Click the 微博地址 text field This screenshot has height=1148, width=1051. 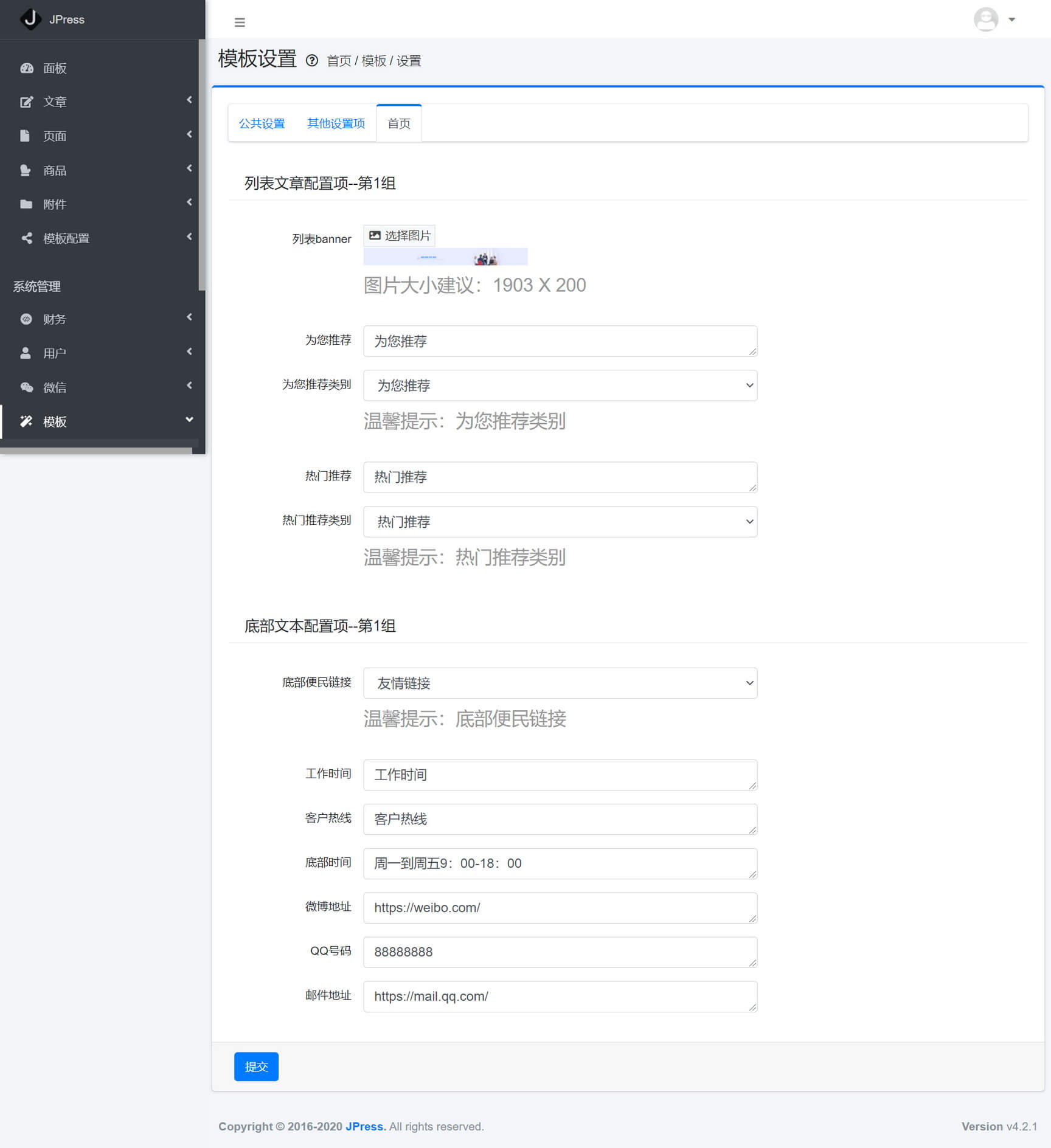pos(560,908)
